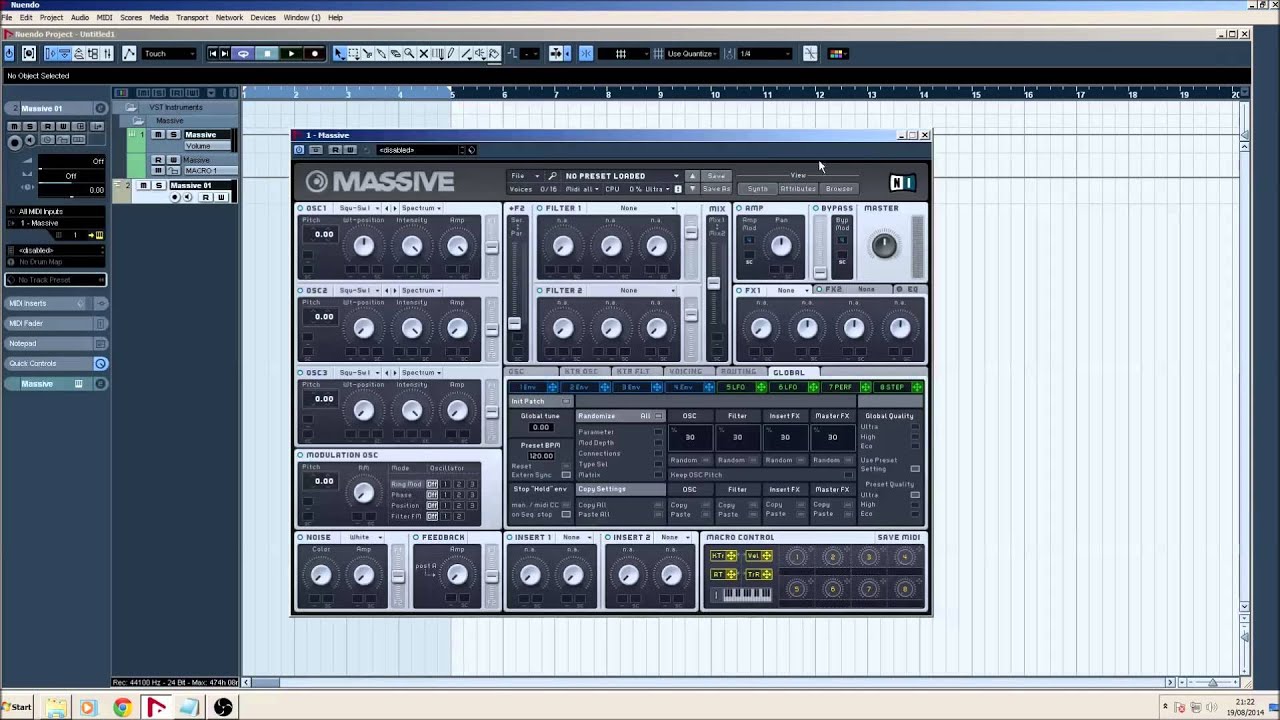Adjust the Master volume knob
This screenshot has height=720, width=1280.
(883, 245)
